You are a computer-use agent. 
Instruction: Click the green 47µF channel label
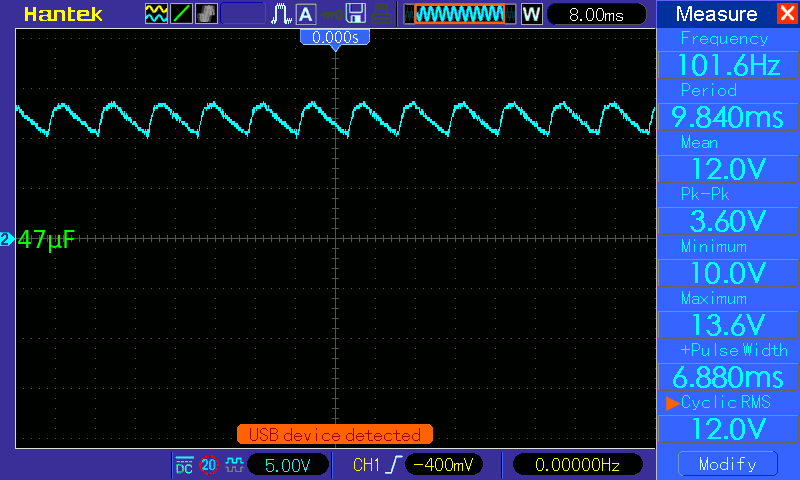click(x=46, y=240)
